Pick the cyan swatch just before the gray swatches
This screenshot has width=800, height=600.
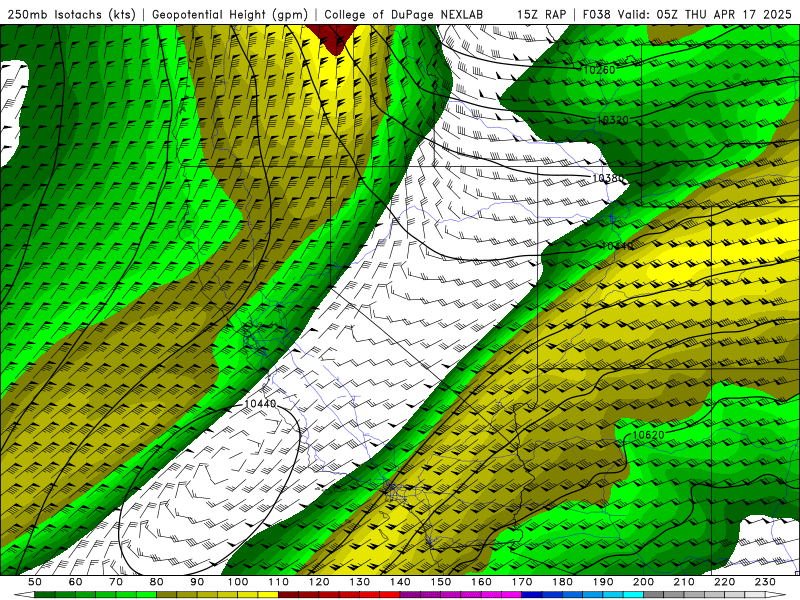pos(634,595)
